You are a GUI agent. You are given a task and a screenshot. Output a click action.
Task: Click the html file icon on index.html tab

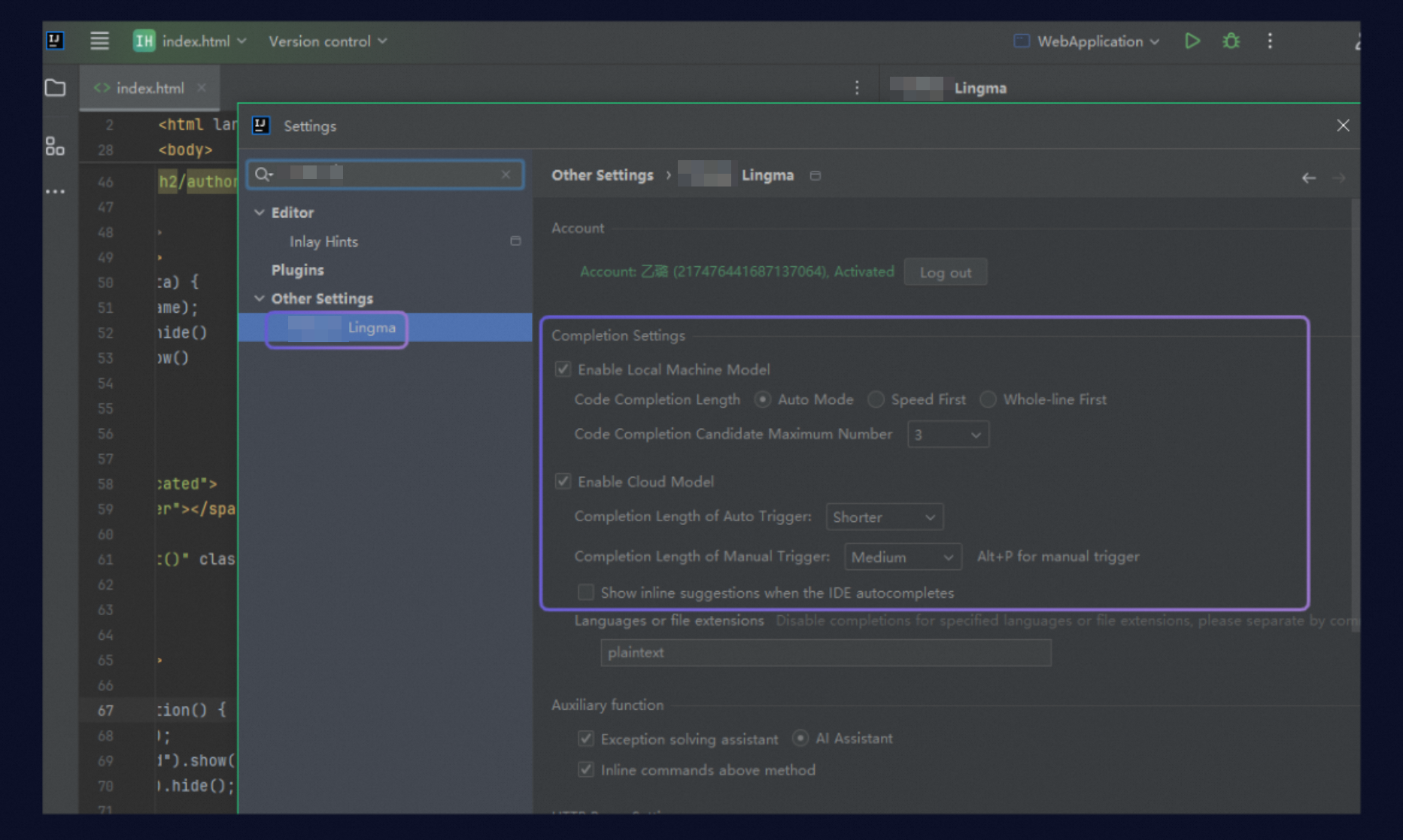point(102,88)
